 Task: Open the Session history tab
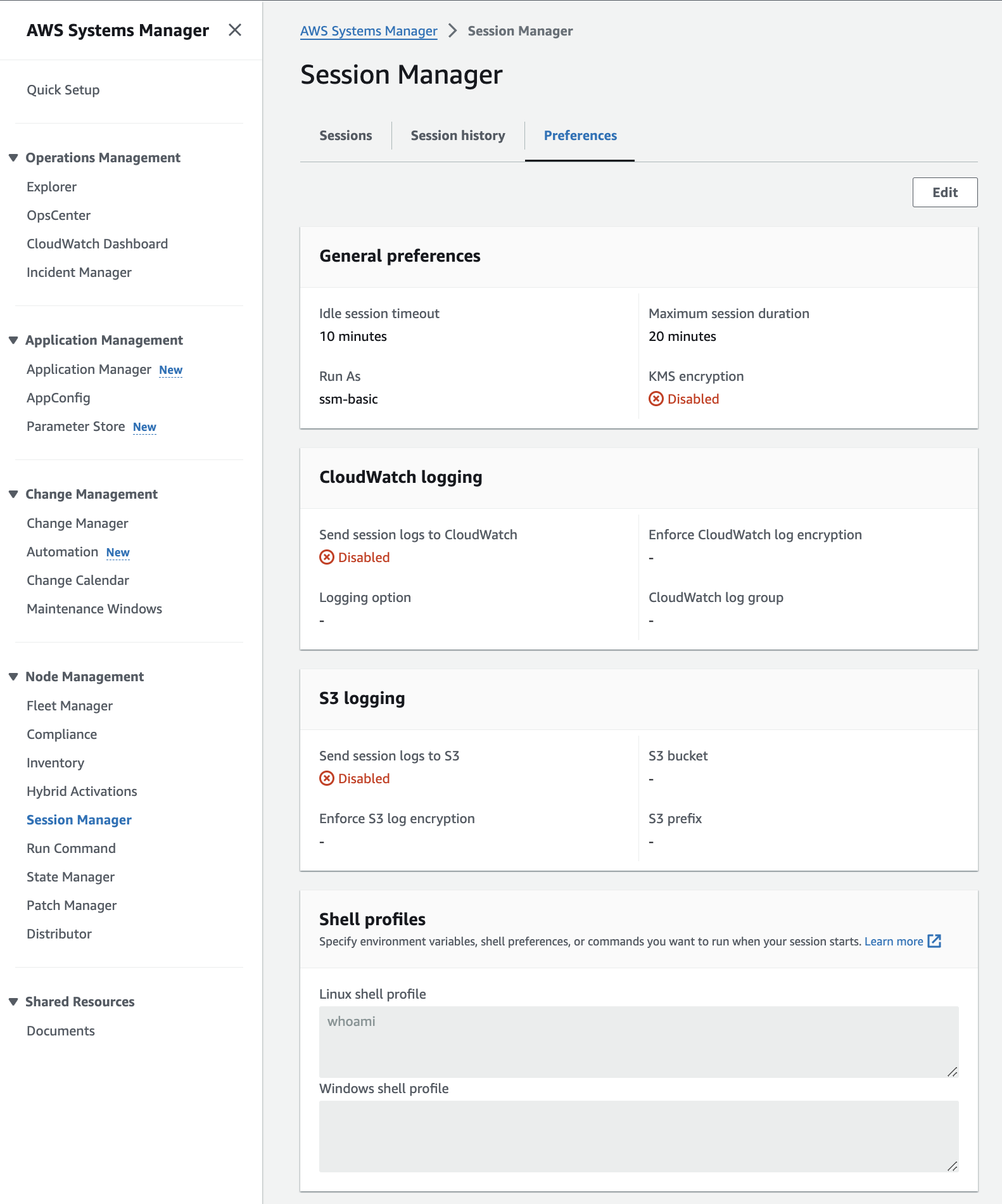pos(457,136)
